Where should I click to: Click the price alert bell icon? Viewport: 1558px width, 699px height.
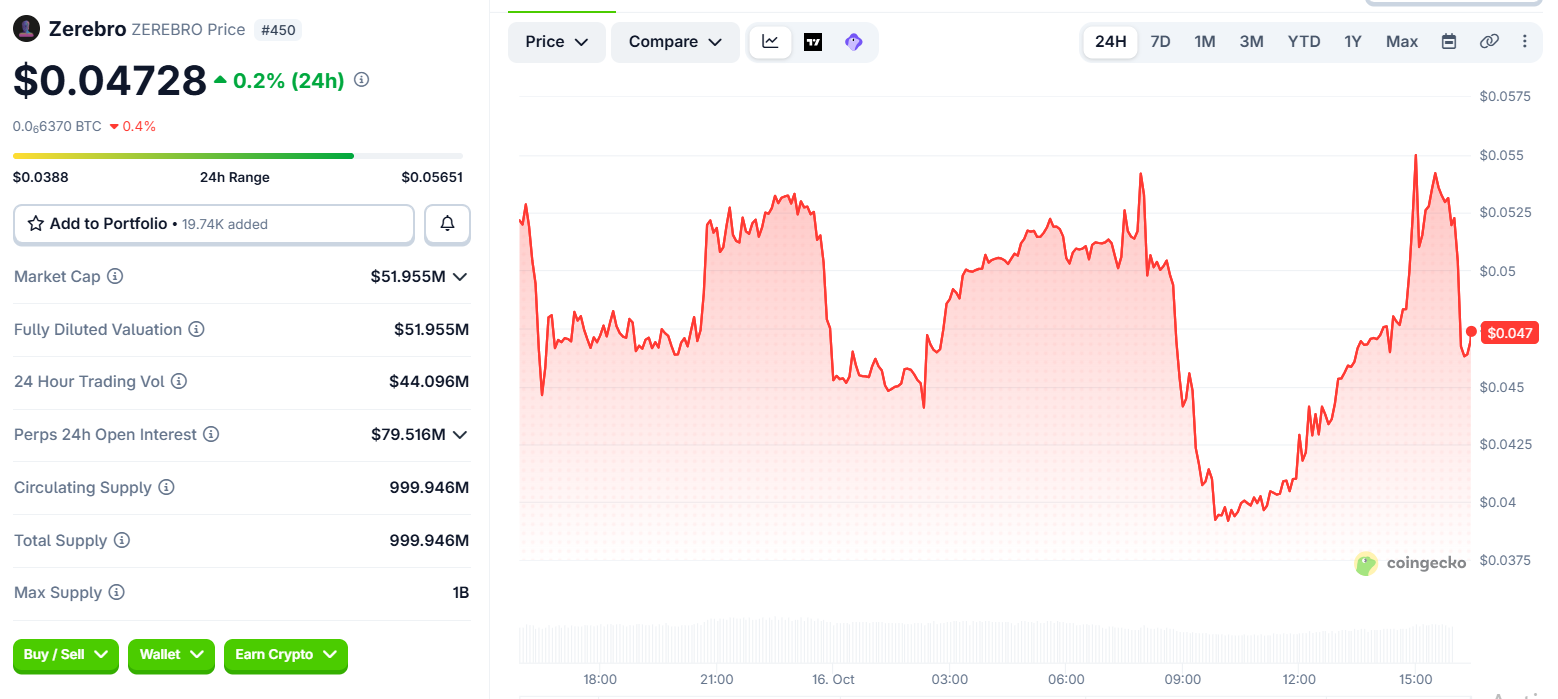point(447,224)
